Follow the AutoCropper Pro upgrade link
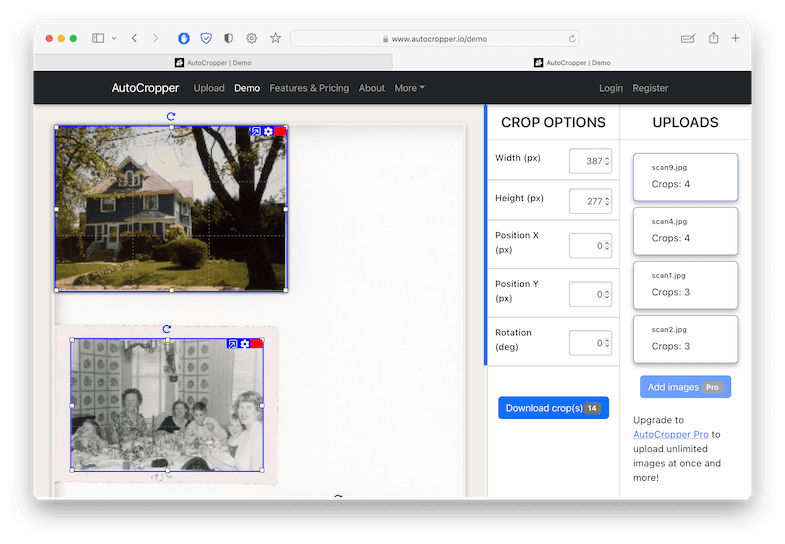This screenshot has width=785, height=544. point(670,434)
